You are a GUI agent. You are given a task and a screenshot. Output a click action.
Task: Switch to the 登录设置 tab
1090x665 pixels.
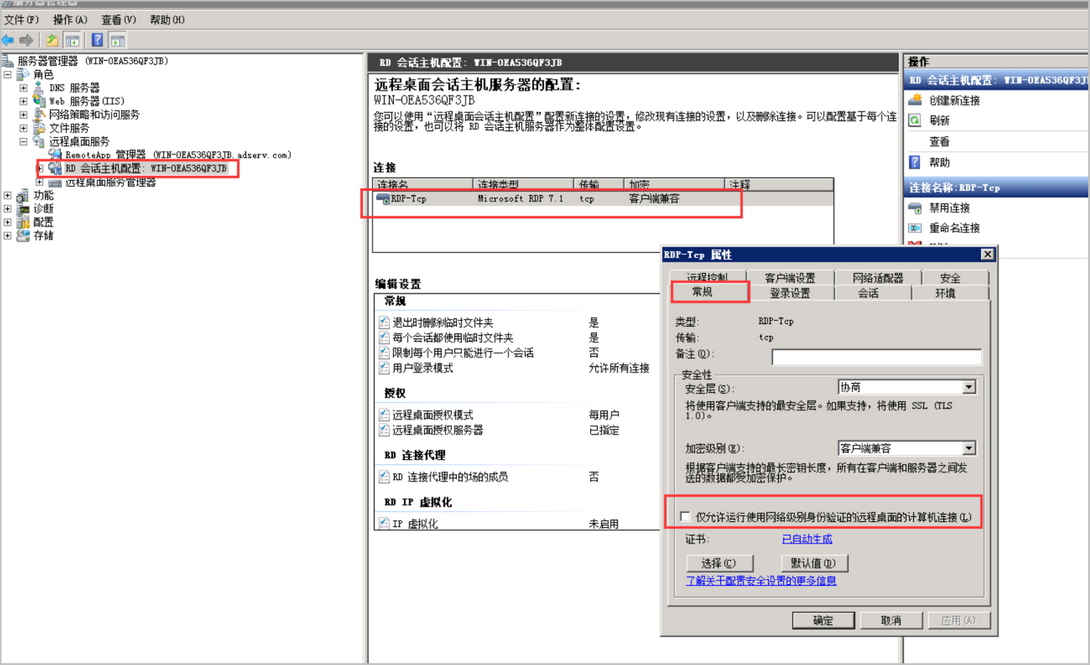(x=790, y=293)
